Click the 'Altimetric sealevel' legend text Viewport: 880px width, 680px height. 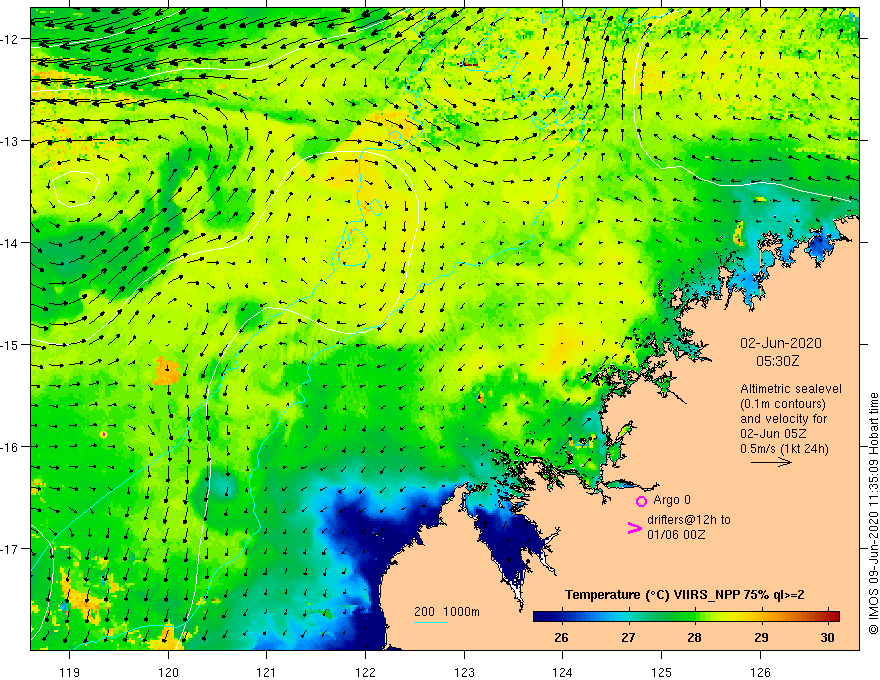(791, 389)
